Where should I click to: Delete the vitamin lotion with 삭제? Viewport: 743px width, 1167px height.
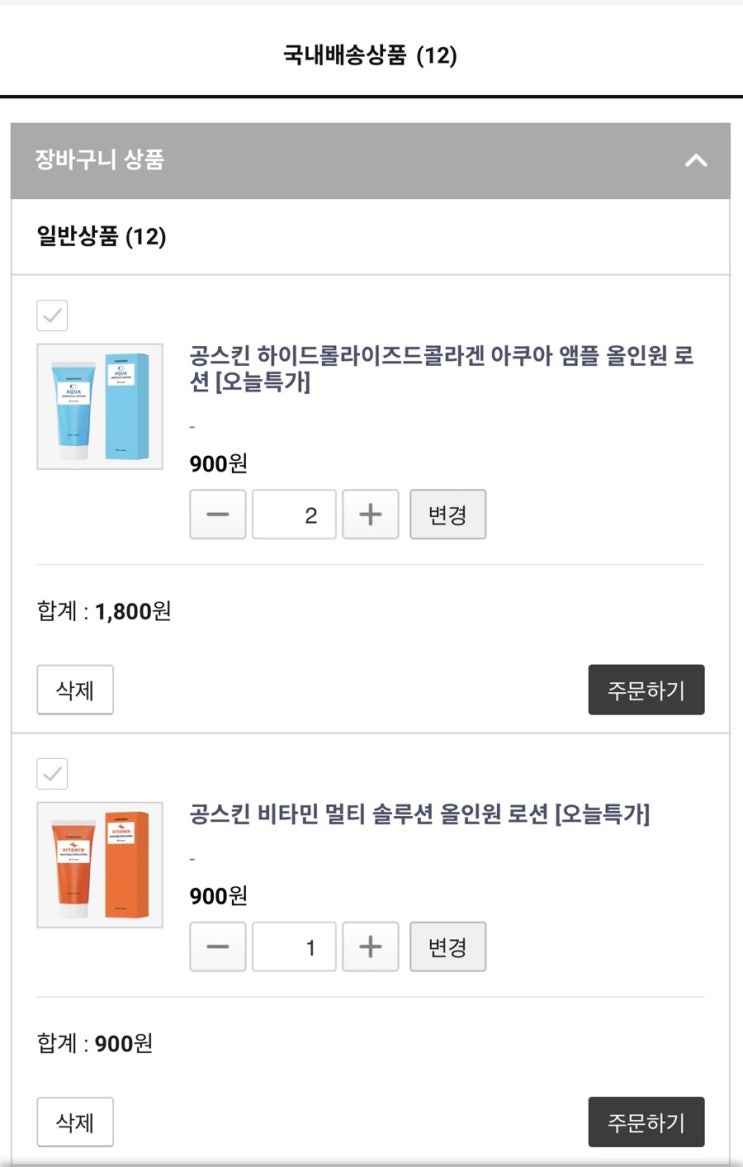(x=75, y=1122)
